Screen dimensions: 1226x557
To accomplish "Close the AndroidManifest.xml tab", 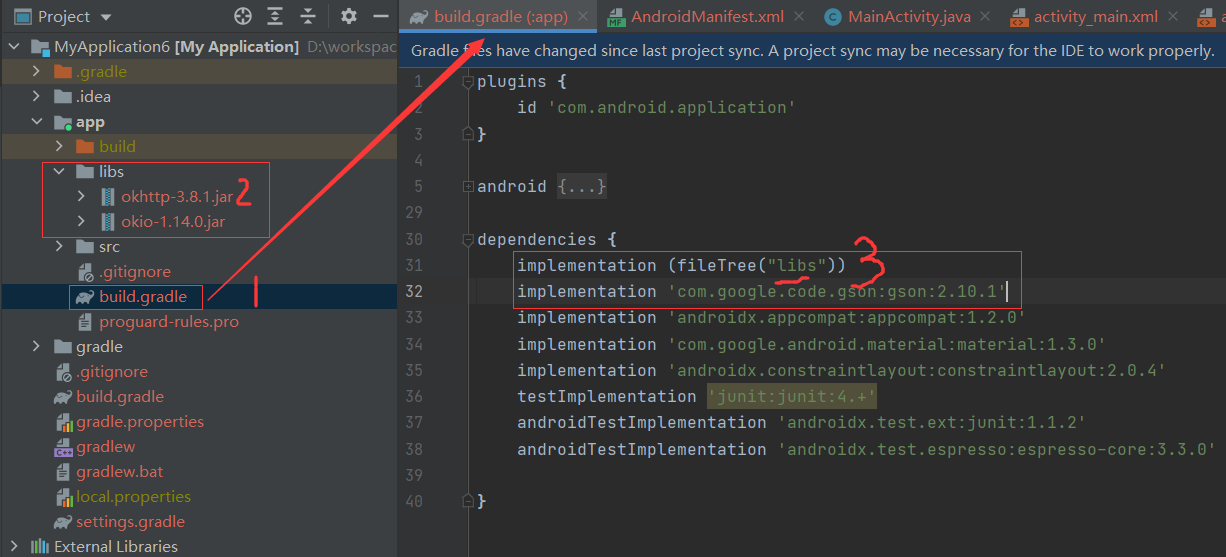I will click(799, 17).
